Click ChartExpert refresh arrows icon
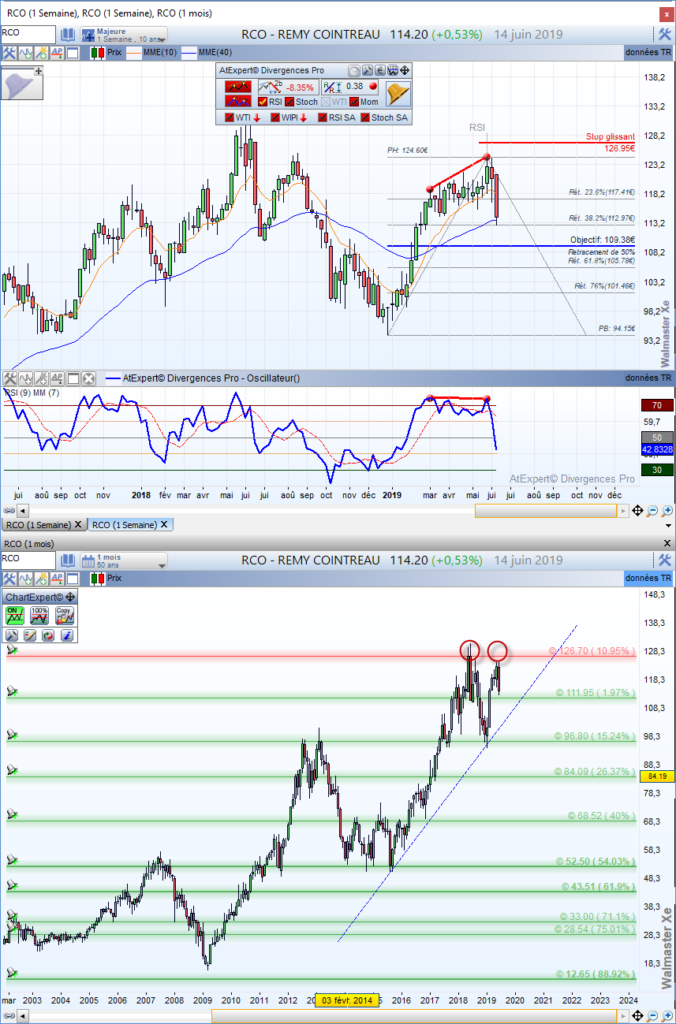Screen dimensions: 676x1024 pyautogui.click(x=48, y=635)
